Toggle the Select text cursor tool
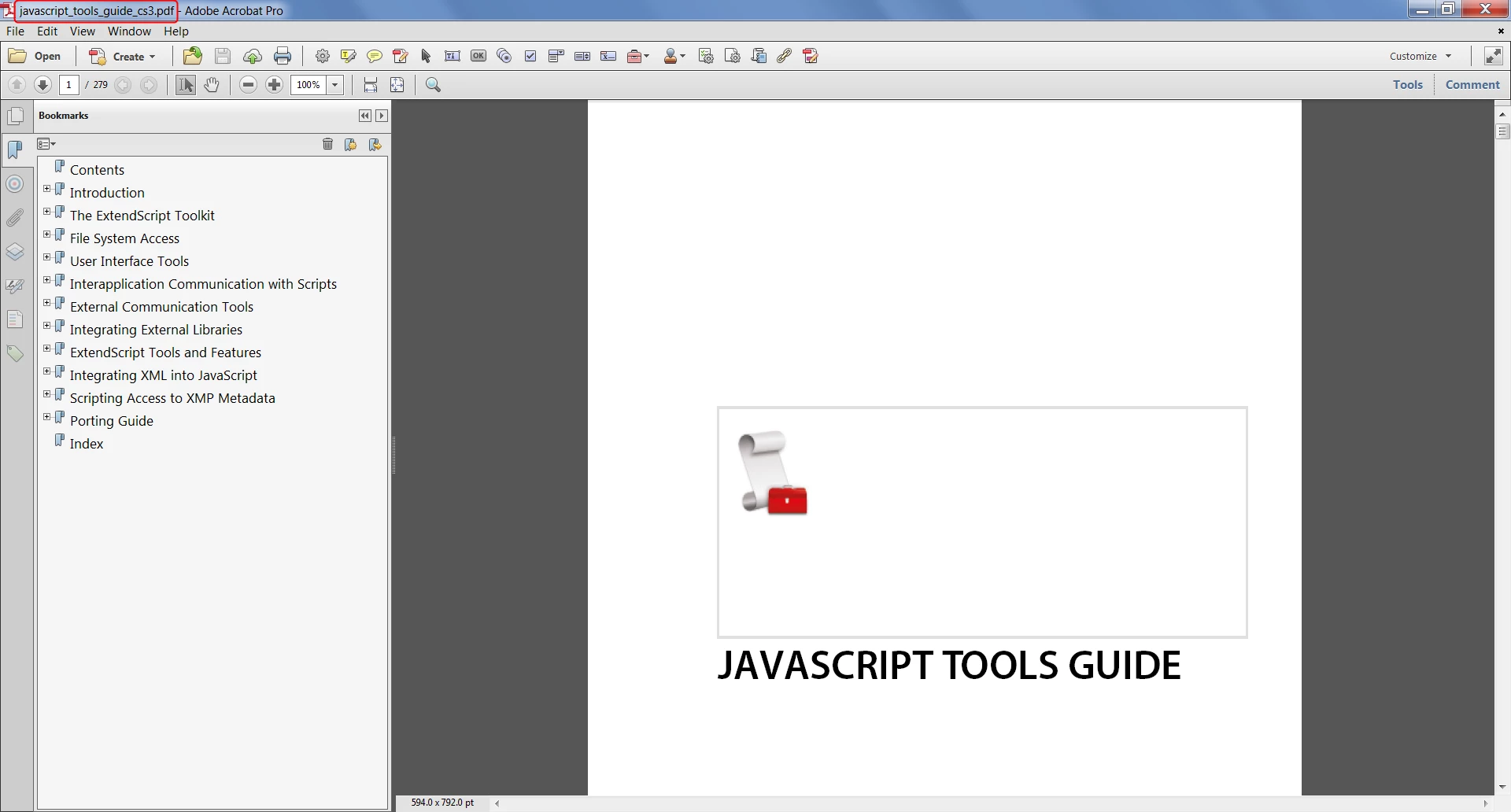The image size is (1511, 812). pos(186,85)
